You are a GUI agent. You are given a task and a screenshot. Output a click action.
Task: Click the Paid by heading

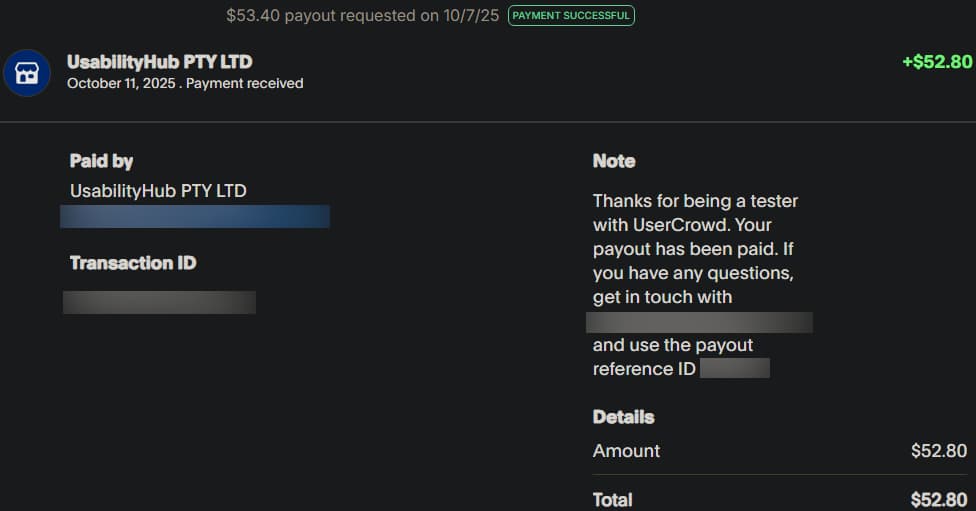(x=101, y=161)
